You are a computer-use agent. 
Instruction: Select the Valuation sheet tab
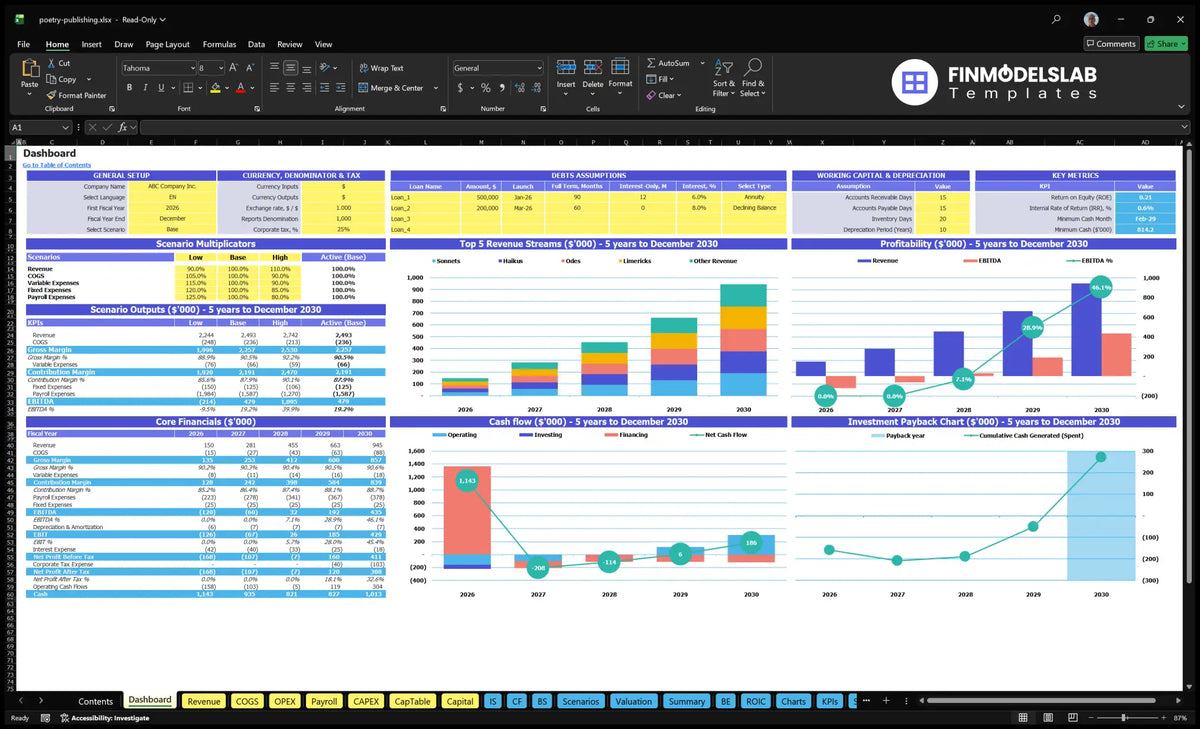pyautogui.click(x=633, y=701)
